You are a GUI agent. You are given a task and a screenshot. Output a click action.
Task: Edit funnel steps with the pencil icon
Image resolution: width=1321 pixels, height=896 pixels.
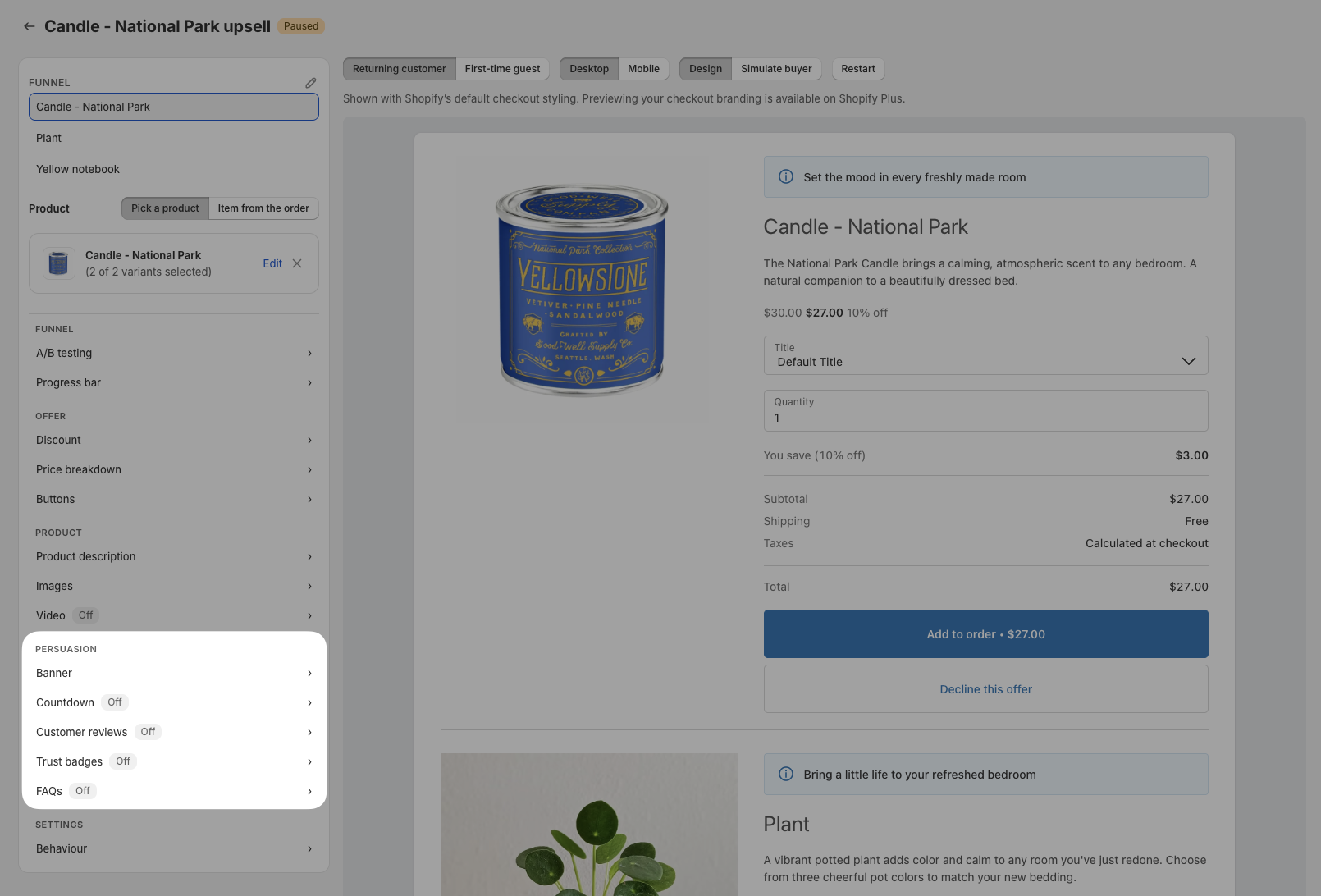click(311, 83)
